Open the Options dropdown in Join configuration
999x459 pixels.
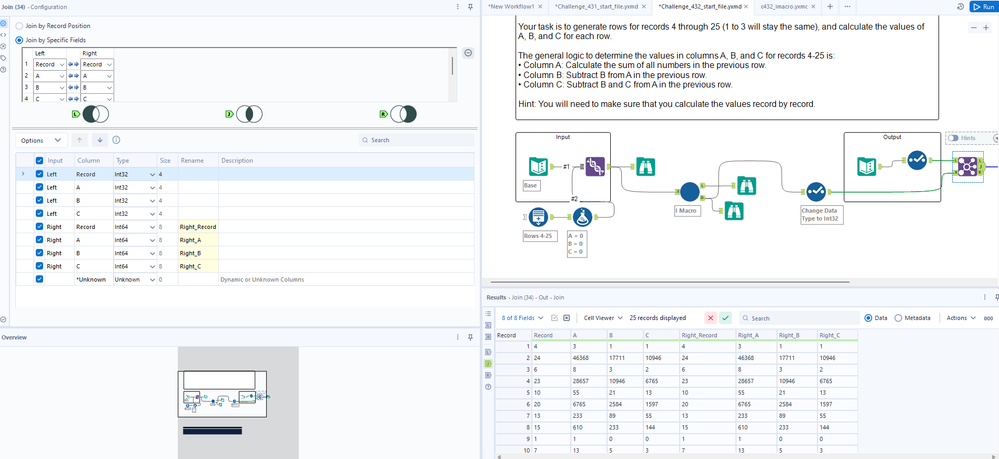click(x=42, y=140)
